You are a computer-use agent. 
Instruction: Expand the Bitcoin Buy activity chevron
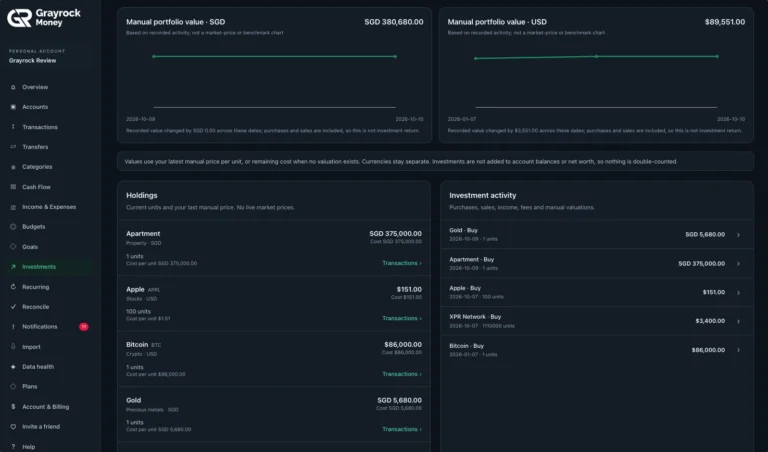(x=738, y=350)
